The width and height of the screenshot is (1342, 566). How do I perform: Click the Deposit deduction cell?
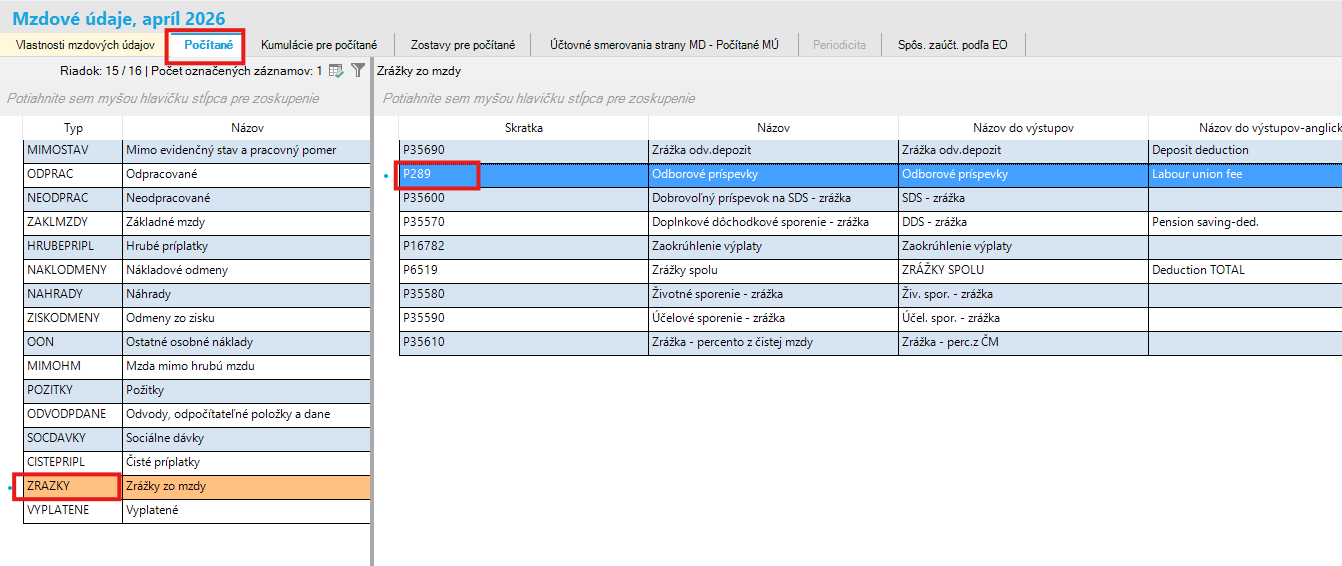pos(1246,151)
